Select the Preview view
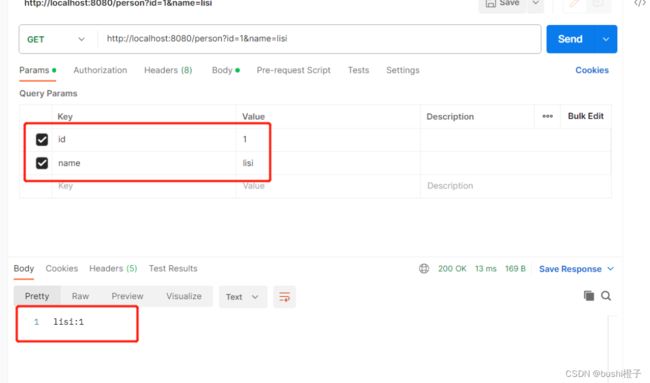650x383 pixels. coord(127,296)
